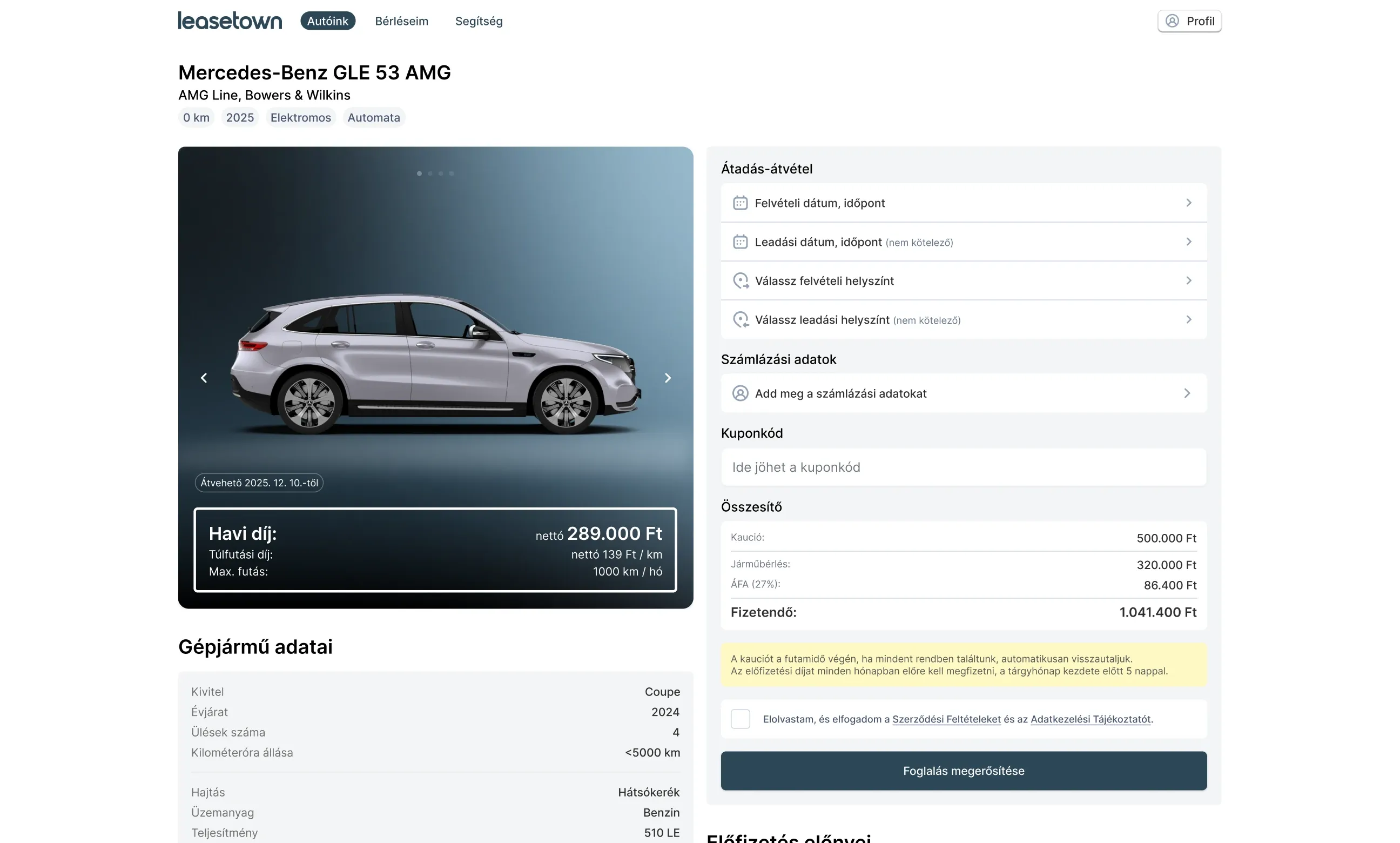1400x843 pixels.
Task: Click the Mercedes-Benz GLE 53 AMG title
Action: coord(314,72)
